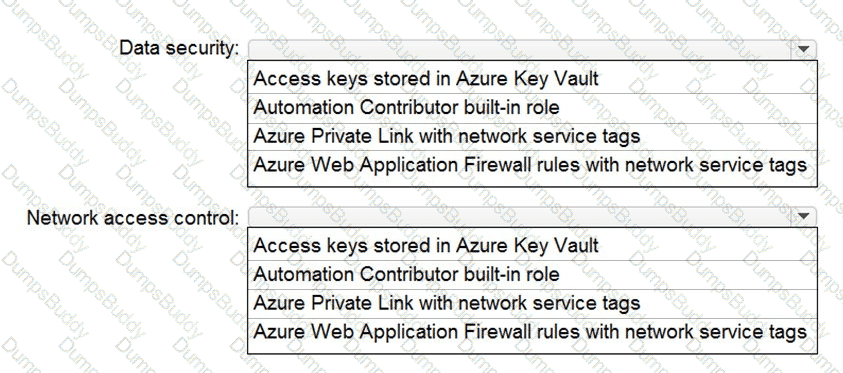The image size is (843, 373).
Task: Select Access keys in Key Vault for Network access control
Action: pos(532,246)
